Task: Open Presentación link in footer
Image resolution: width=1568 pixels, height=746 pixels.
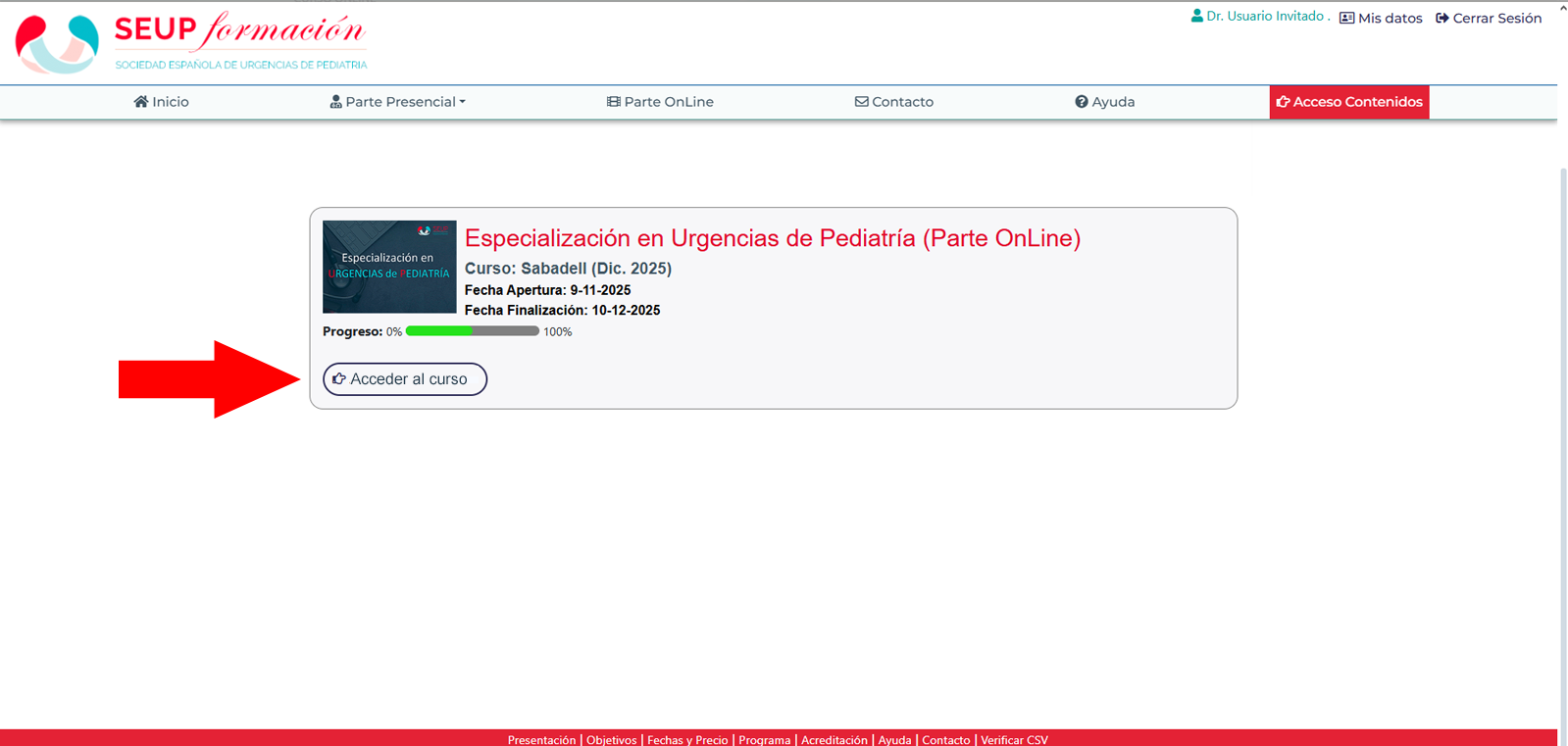Action: point(541,740)
